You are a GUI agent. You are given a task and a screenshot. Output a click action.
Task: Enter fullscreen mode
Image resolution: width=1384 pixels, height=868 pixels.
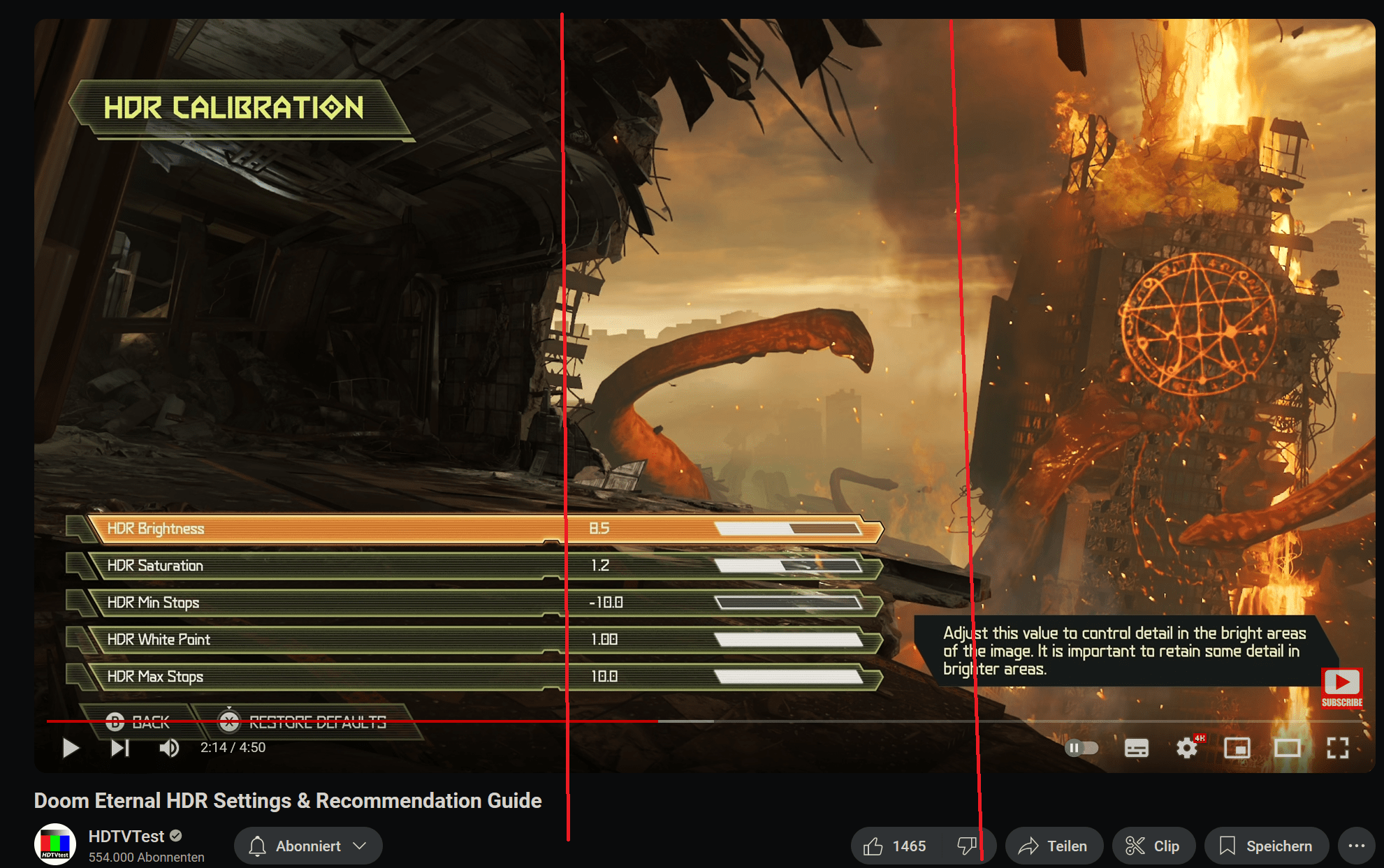tap(1337, 748)
